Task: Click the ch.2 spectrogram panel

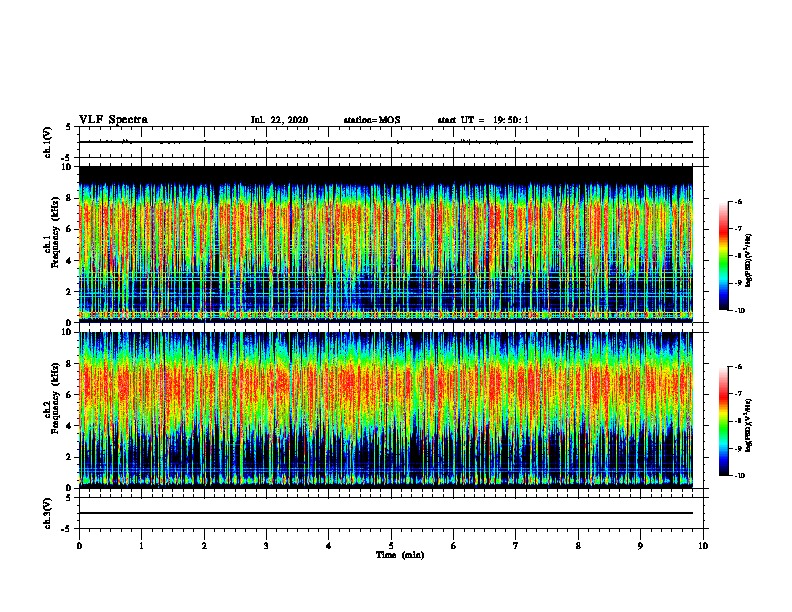Action: tap(386, 410)
